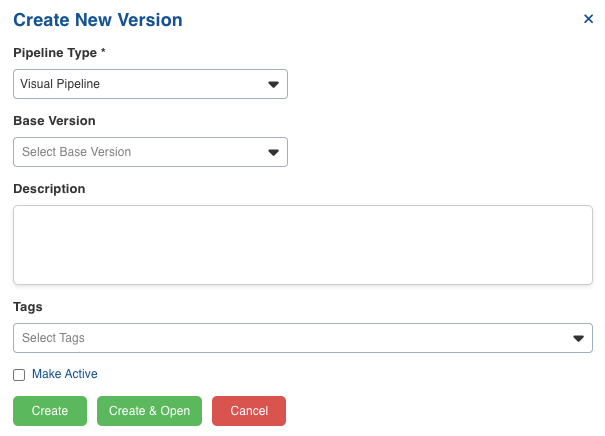Click the Tags field label
The height and width of the screenshot is (436, 605).
tap(28, 307)
